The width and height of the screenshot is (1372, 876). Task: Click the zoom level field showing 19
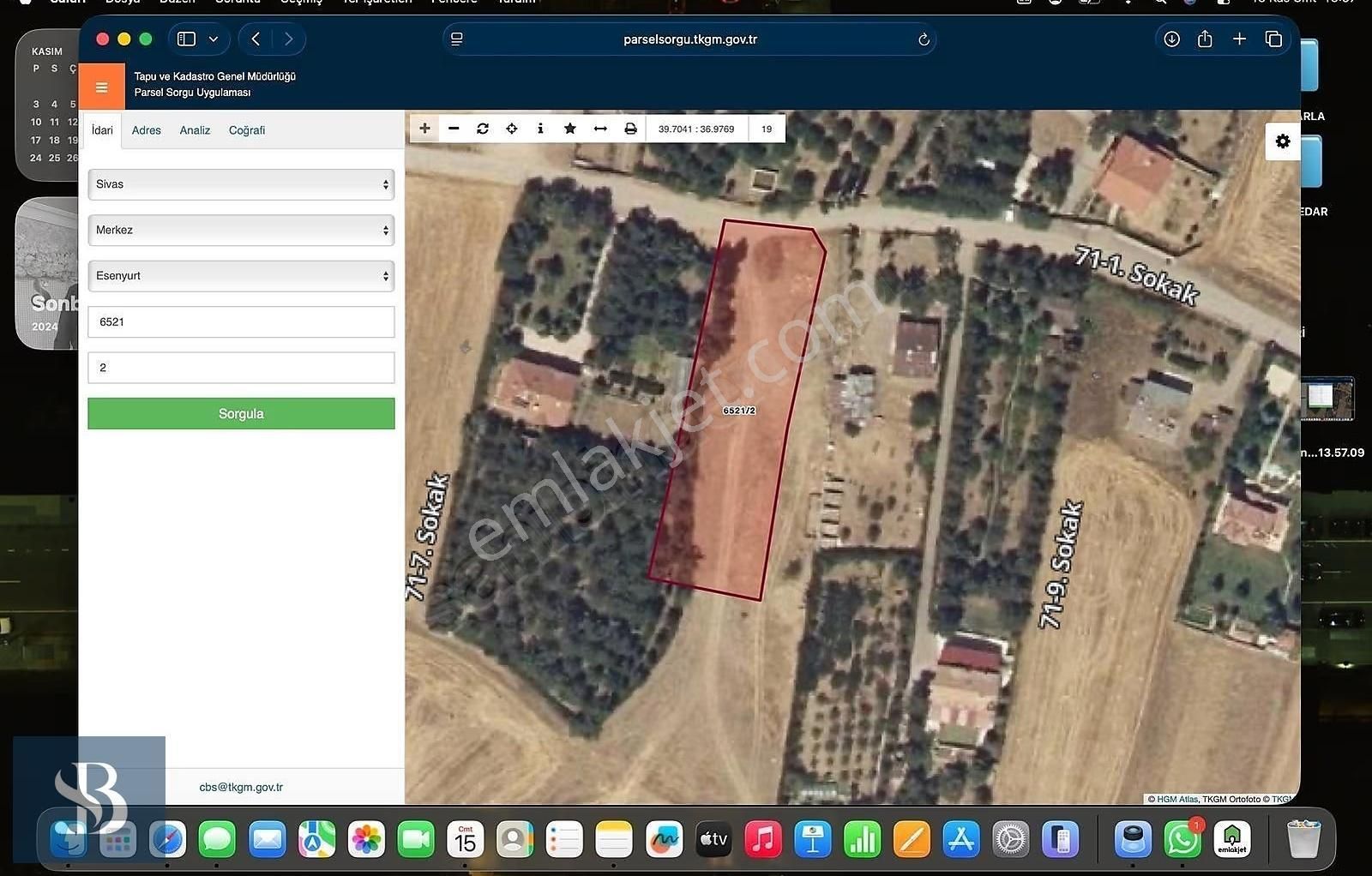765,129
